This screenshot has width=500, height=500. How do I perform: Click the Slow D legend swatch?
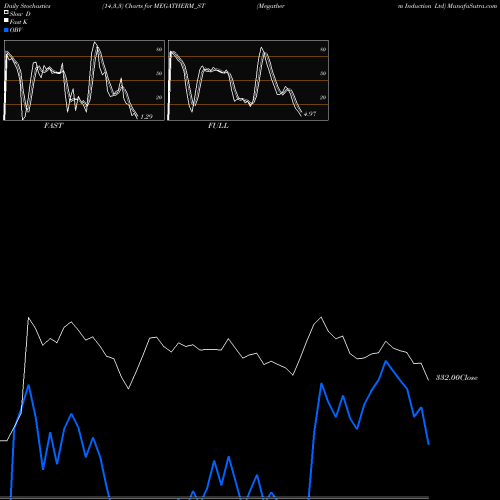click(x=6, y=12)
